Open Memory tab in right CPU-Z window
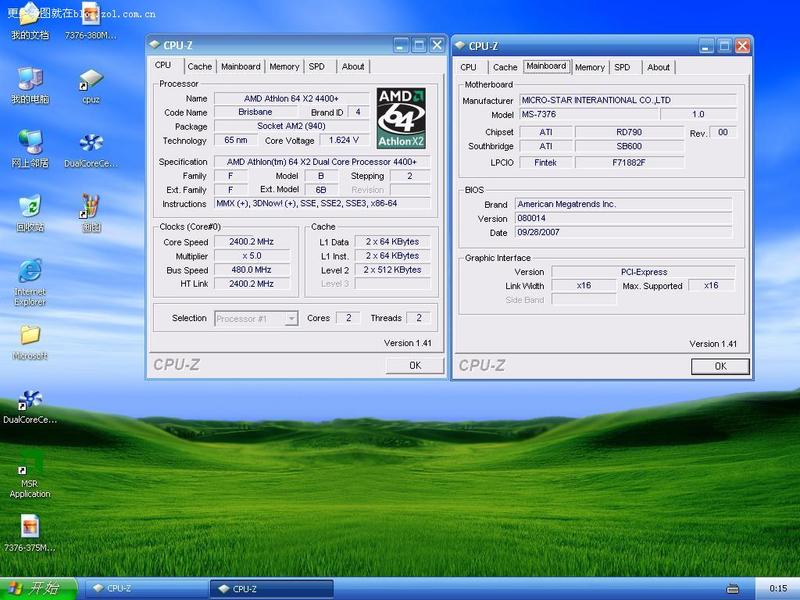 click(590, 67)
